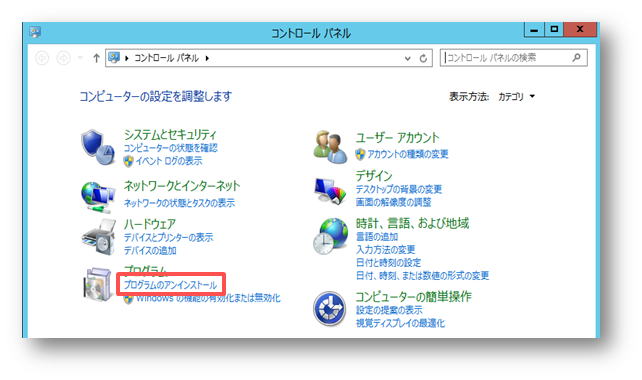The image size is (642, 380).
Task: Open the clock and globe 時計、言語 icon
Action: [330, 236]
